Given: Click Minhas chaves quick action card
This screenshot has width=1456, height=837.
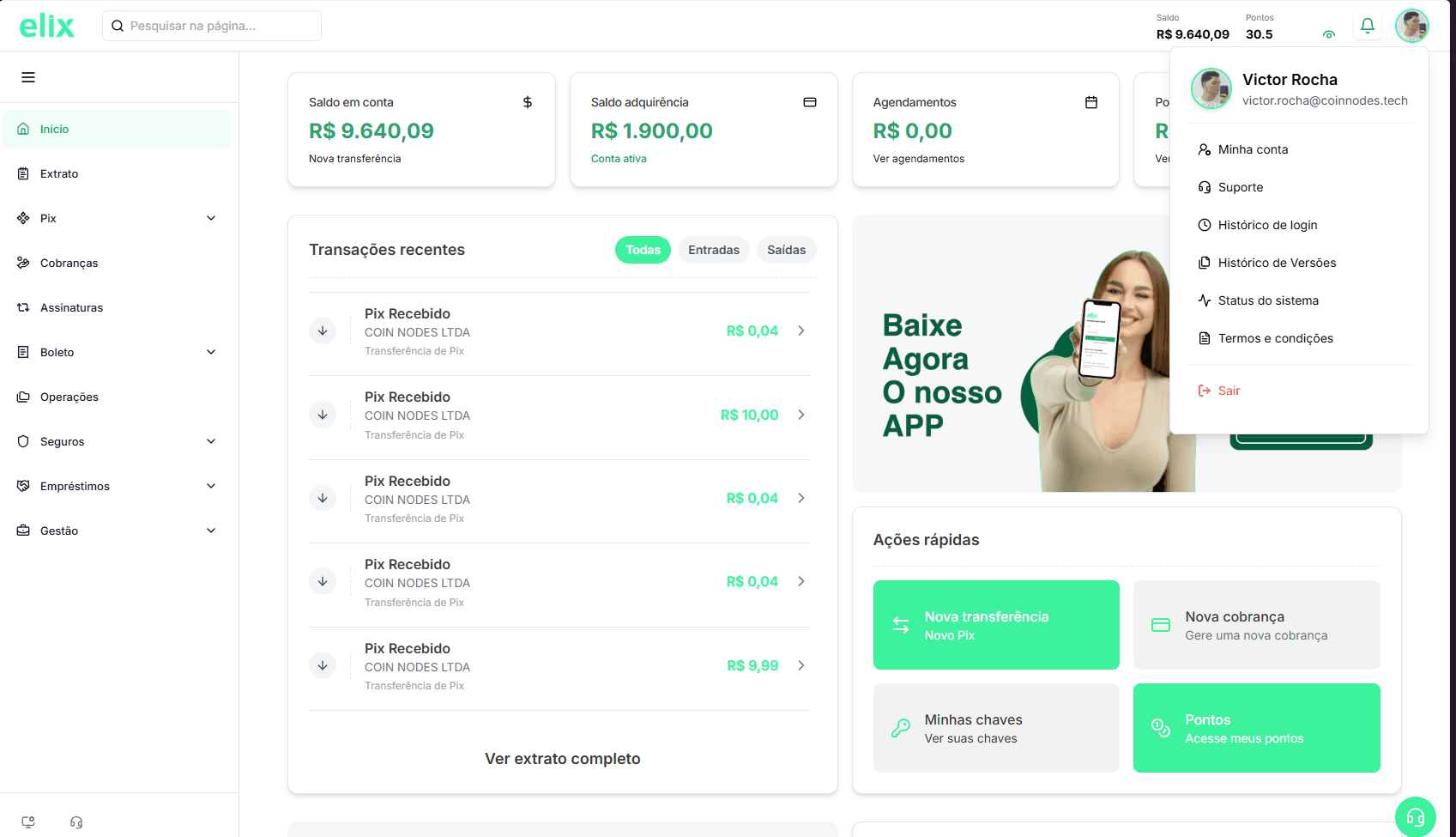Looking at the screenshot, I should [x=996, y=728].
